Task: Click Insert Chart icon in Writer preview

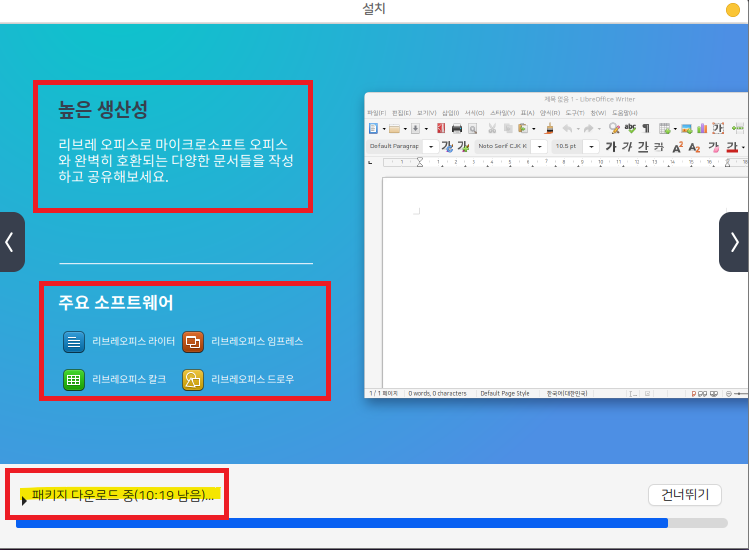Action: [x=702, y=128]
